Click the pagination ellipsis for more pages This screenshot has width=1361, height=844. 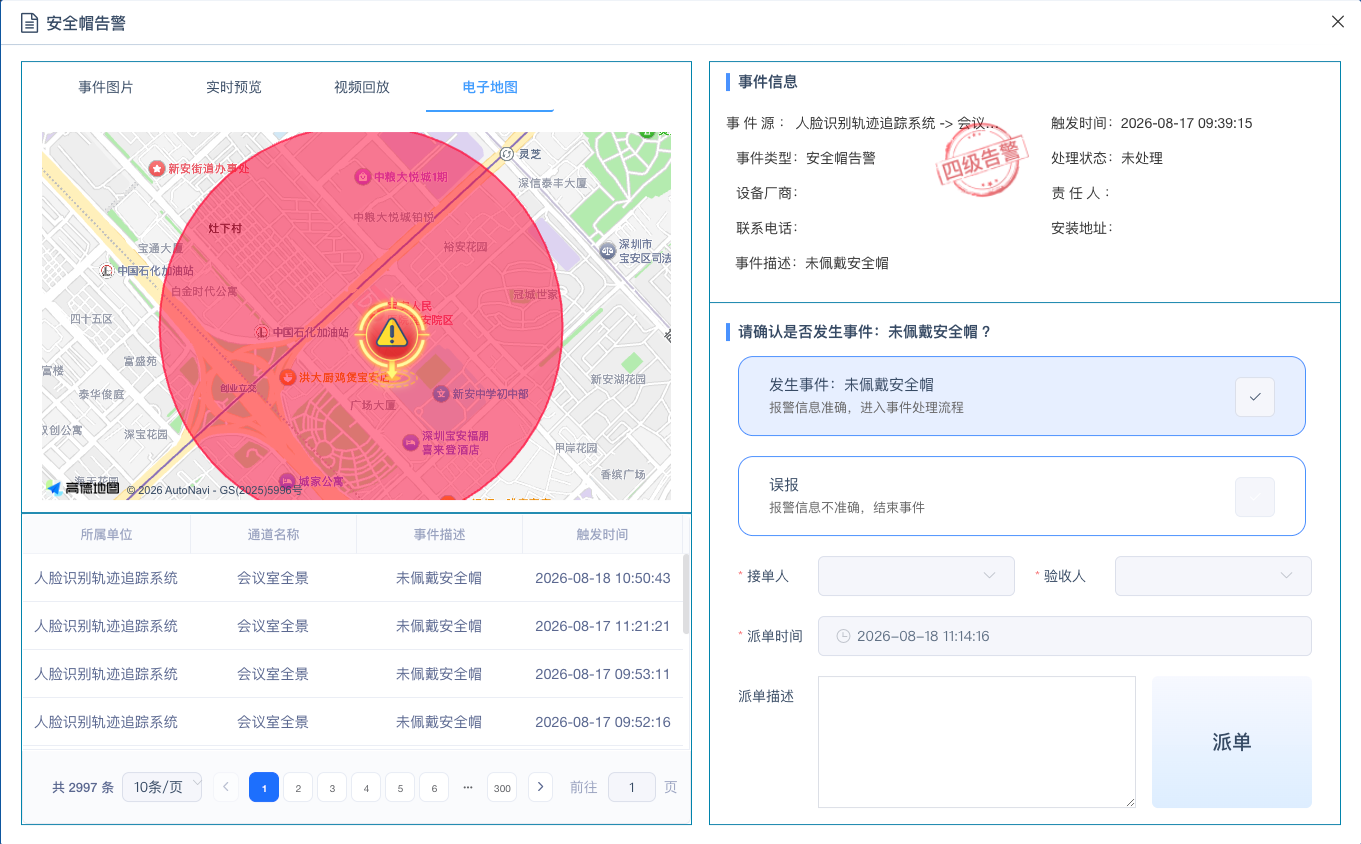tap(468, 787)
